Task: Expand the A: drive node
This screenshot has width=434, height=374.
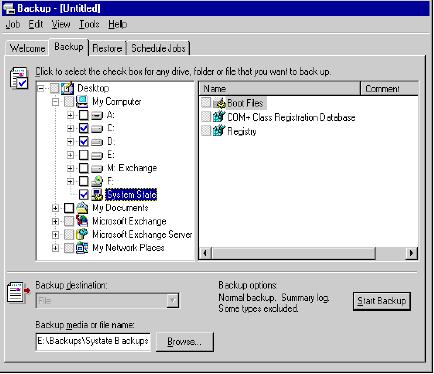Action: (x=70, y=115)
